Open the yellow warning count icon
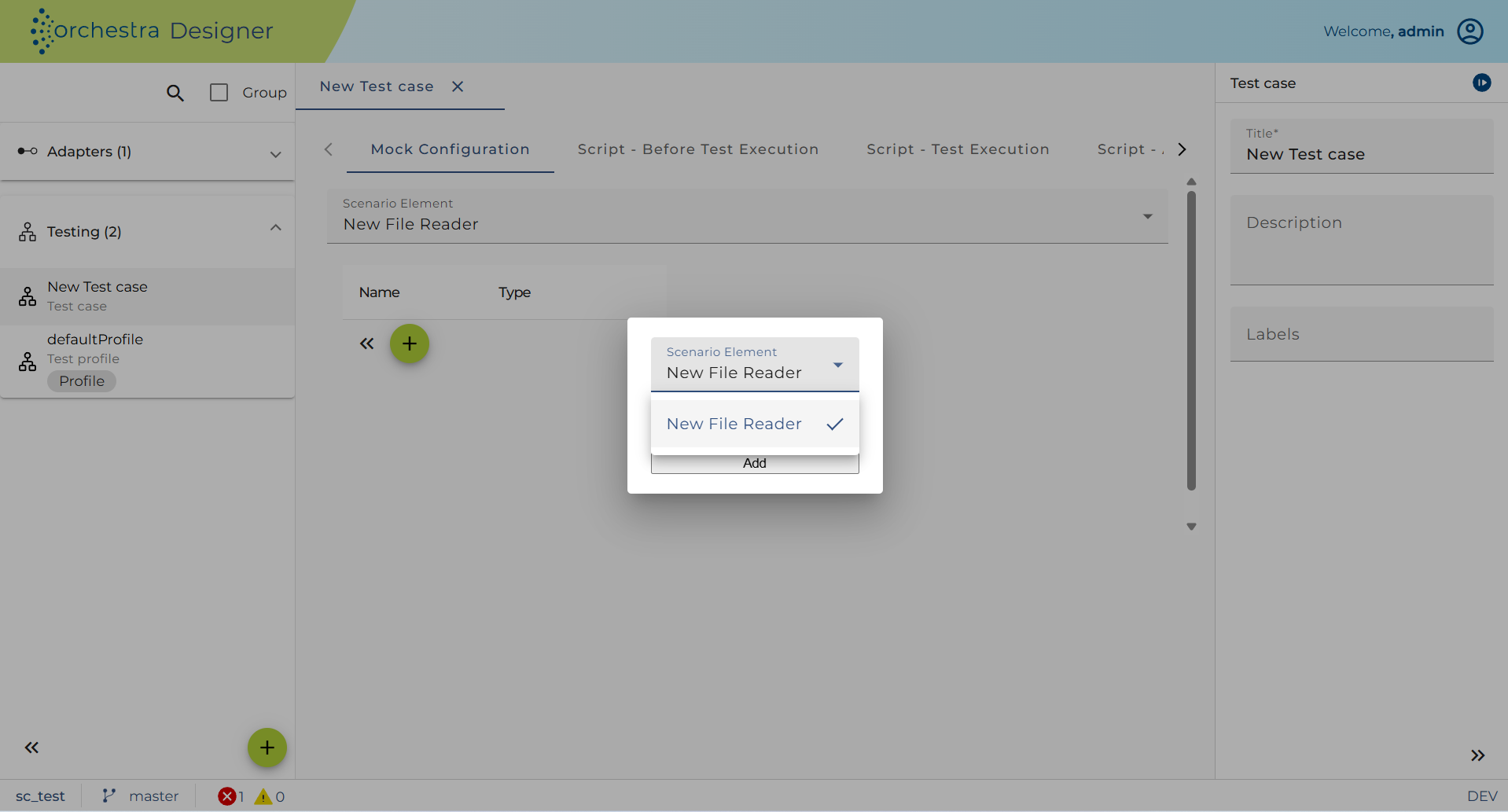Viewport: 1508px width, 812px height. [x=263, y=796]
